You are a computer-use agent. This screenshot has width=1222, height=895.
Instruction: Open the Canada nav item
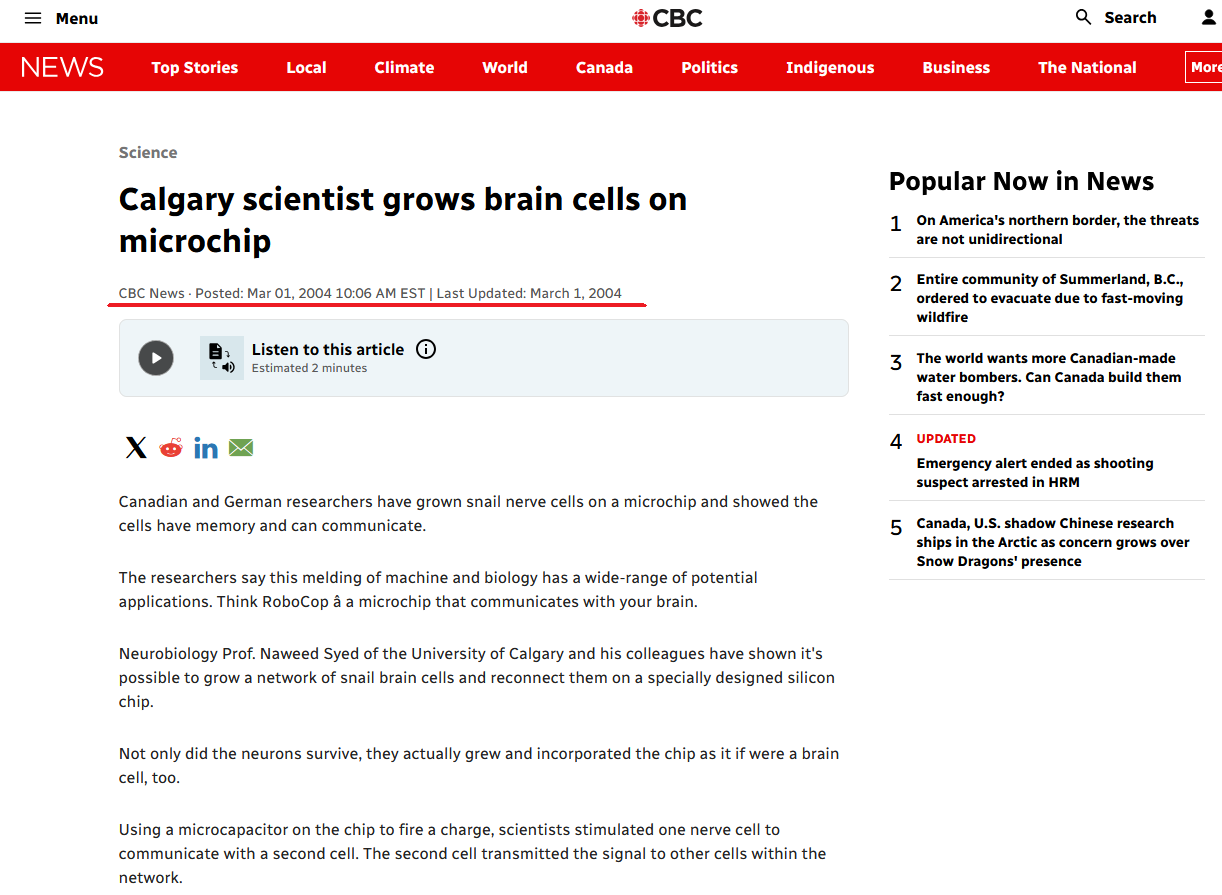coord(604,67)
